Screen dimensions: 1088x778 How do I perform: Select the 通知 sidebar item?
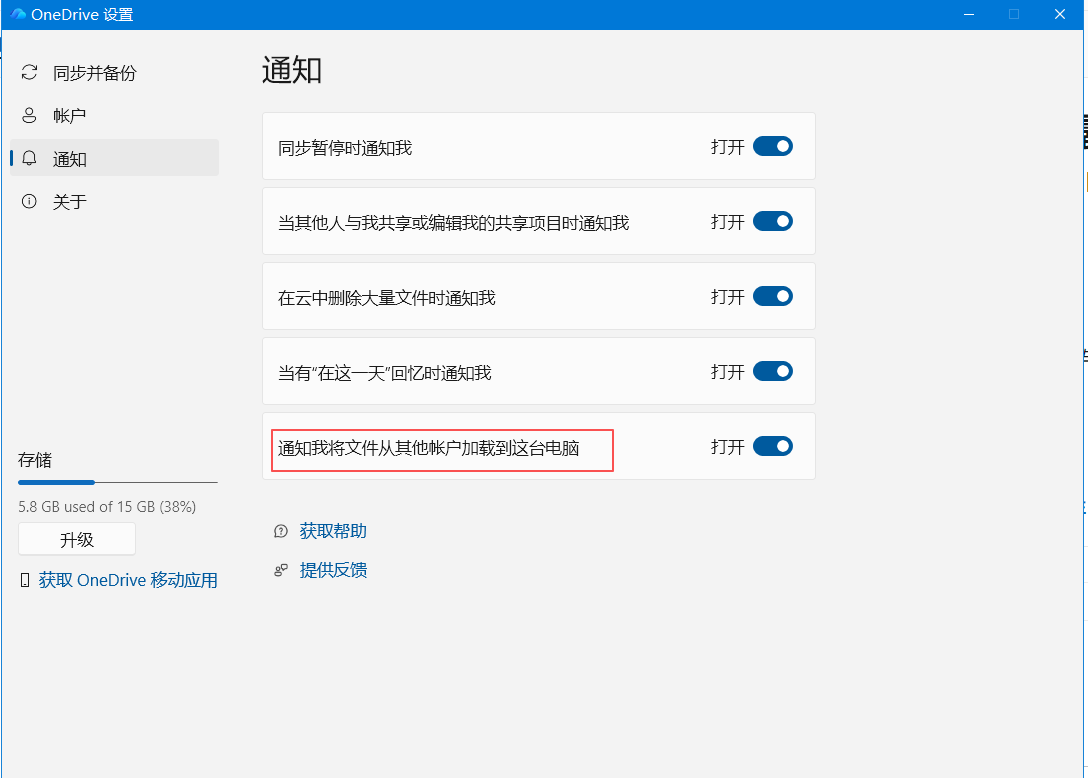[x=114, y=158]
